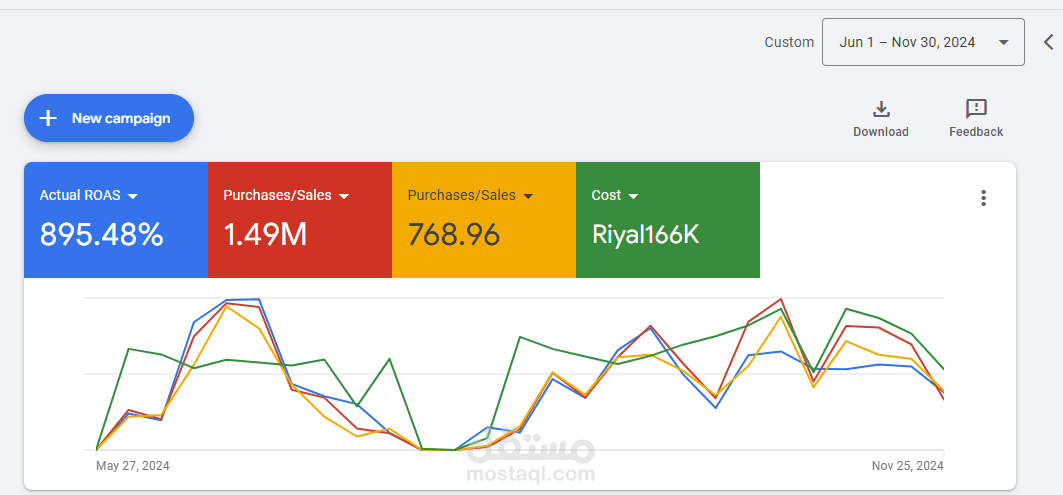This screenshot has width=1063, height=495.
Task: Expand the Actual ROAS metric dropdown arrow
Action: click(133, 196)
